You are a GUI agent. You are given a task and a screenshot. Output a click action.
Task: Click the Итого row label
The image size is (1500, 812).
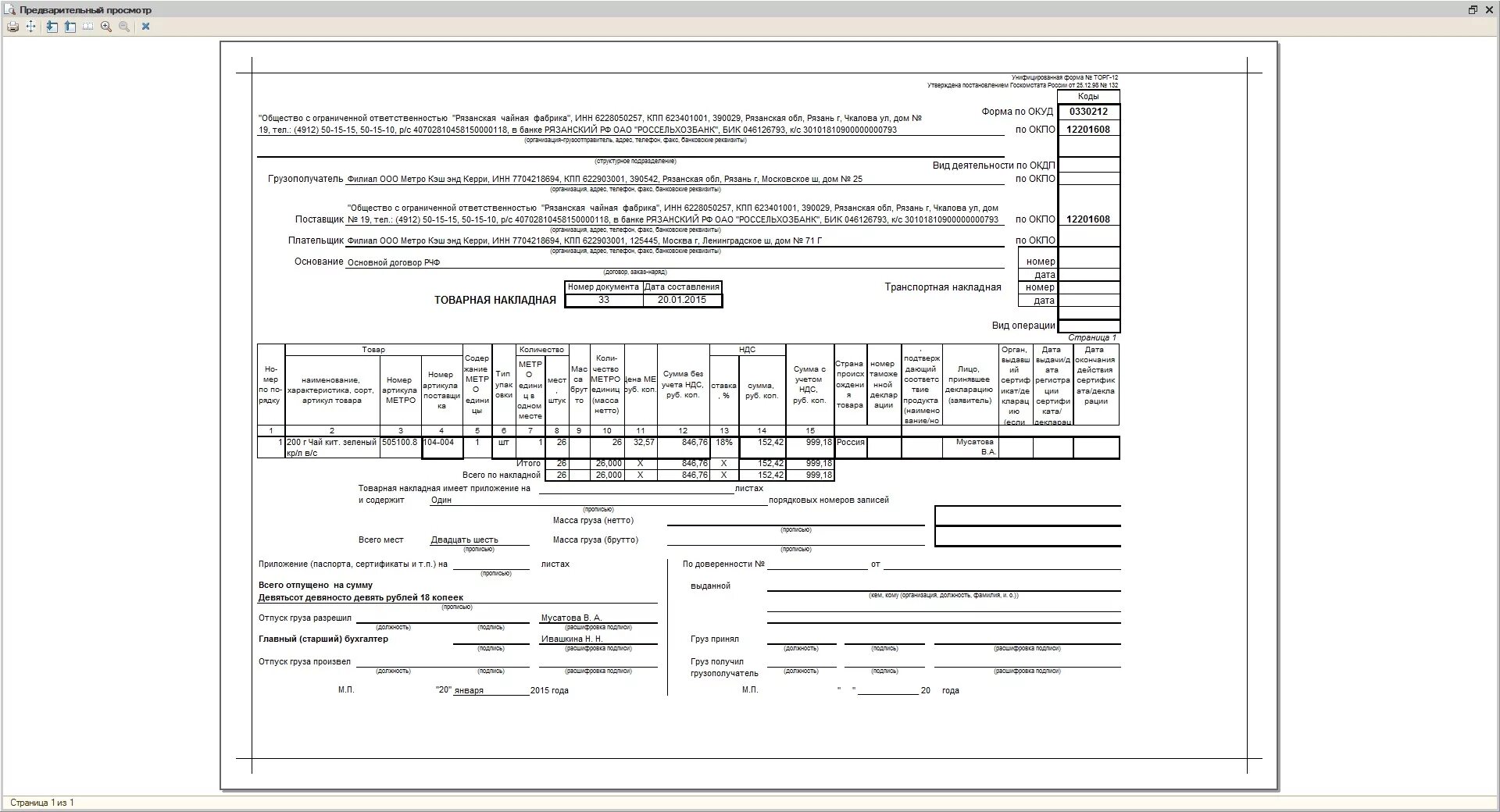pos(528,464)
